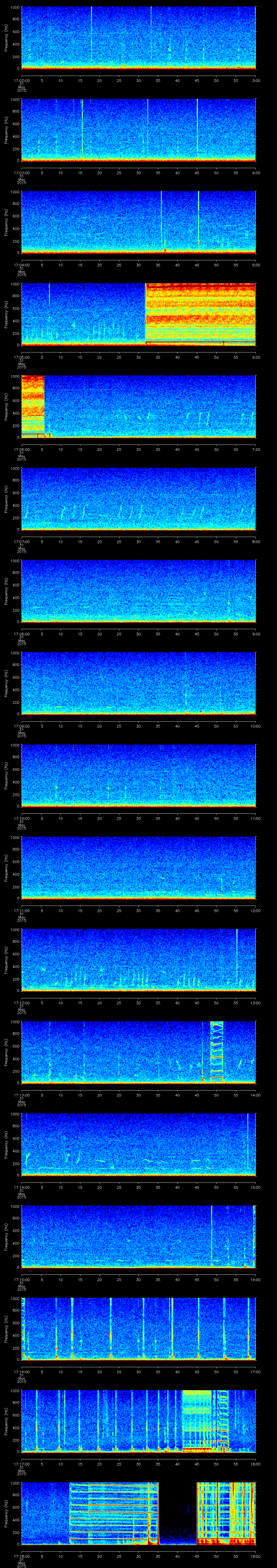Click horizontal harmonic lines in 17:18:00 spectrogram
The height and width of the screenshot is (1568, 277).
114,1513
